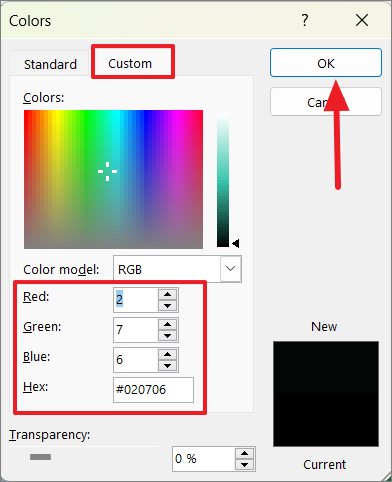Decrease the Red value with down arrow
Viewport: 392px width, 482px height.
coord(167,305)
